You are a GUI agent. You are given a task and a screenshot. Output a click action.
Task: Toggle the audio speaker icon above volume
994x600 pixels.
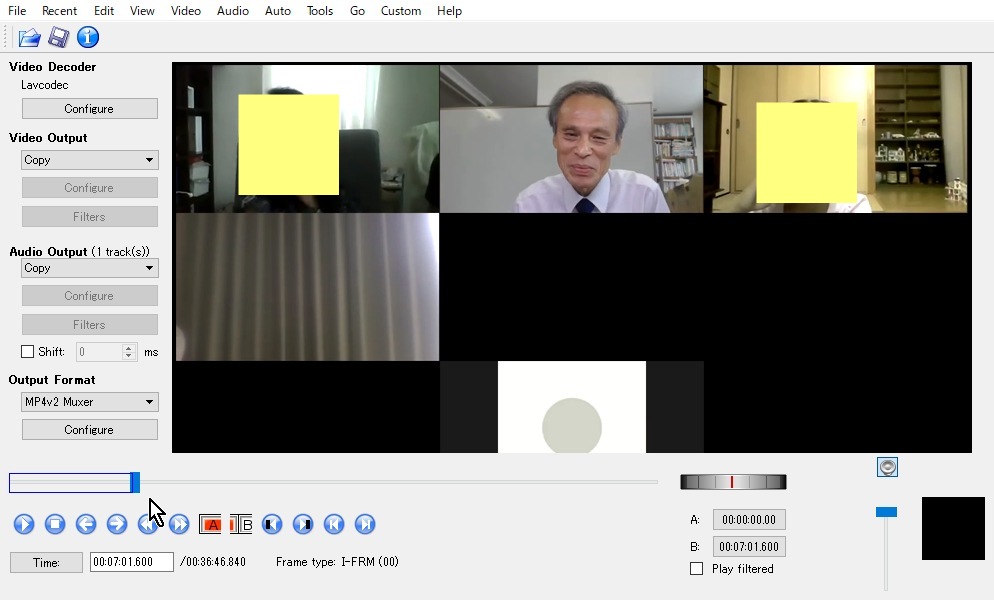[x=887, y=467]
